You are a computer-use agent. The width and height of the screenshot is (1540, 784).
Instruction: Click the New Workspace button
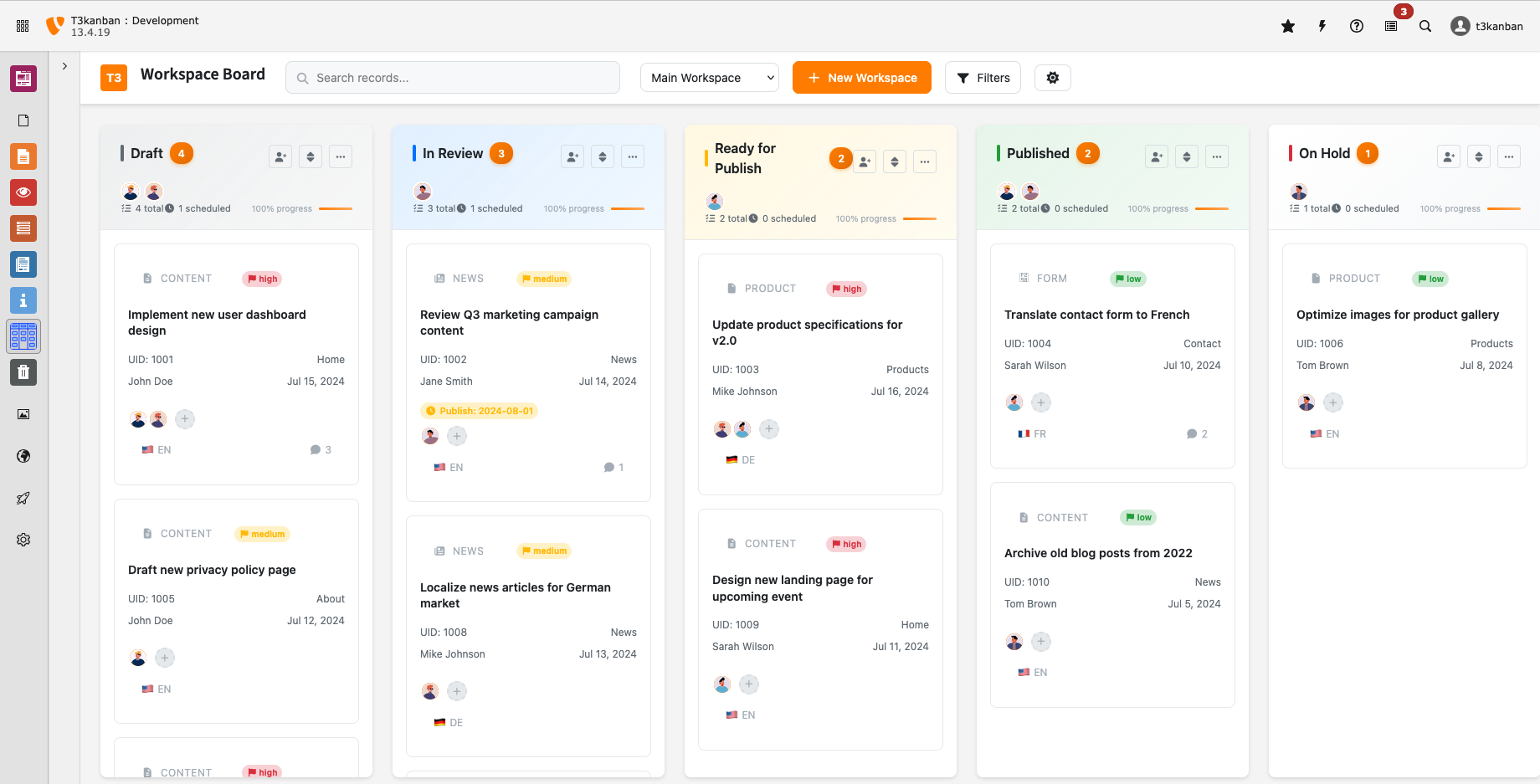tap(861, 77)
